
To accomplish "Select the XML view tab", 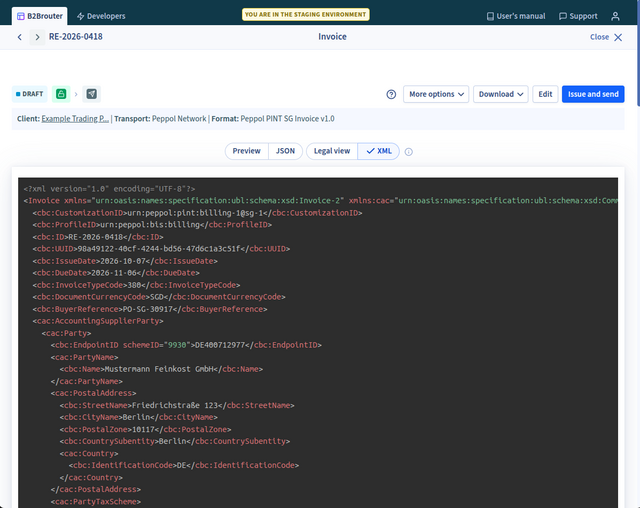I will coord(379,151).
